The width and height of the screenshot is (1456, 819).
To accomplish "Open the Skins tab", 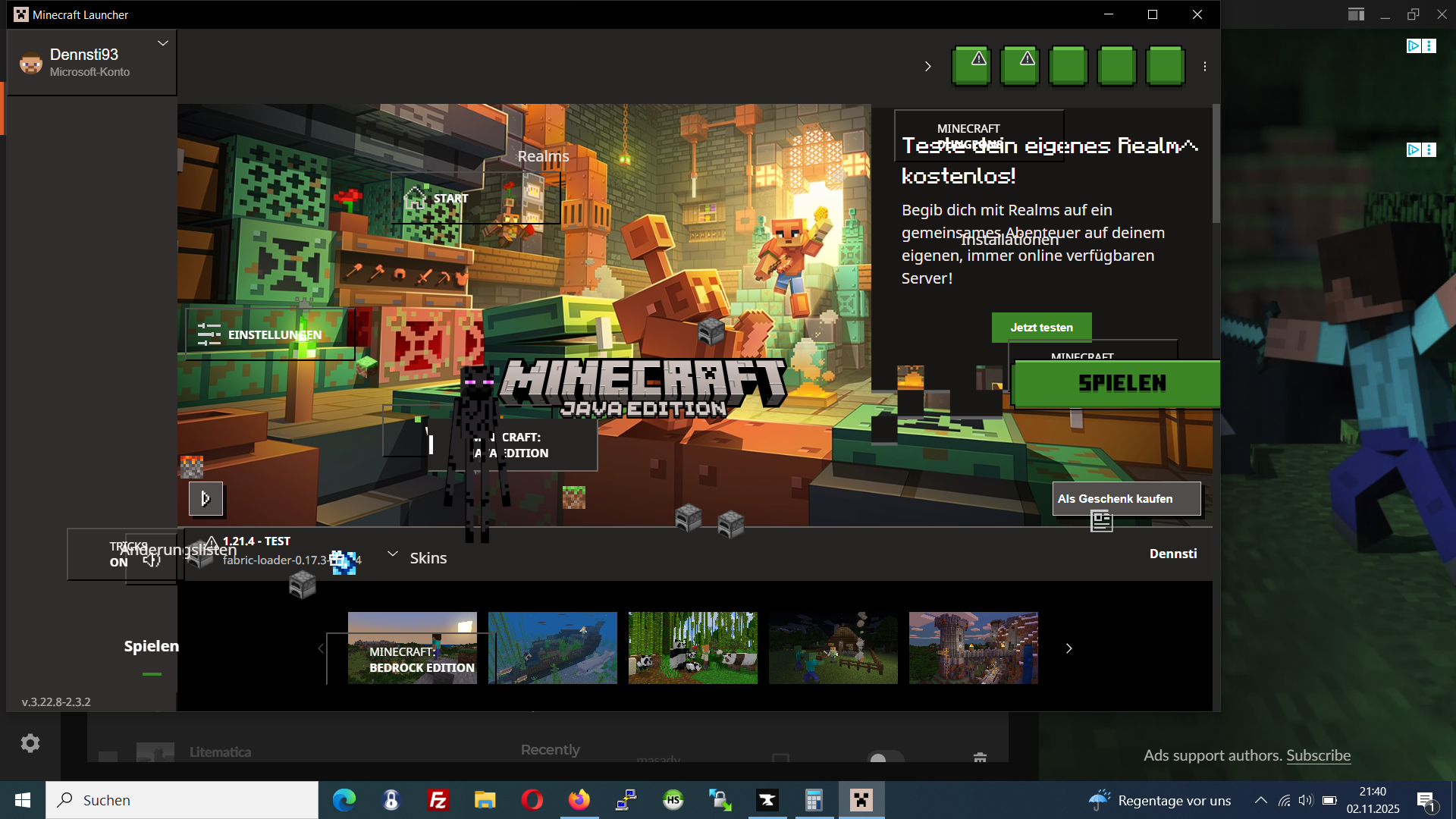I will click(x=428, y=559).
